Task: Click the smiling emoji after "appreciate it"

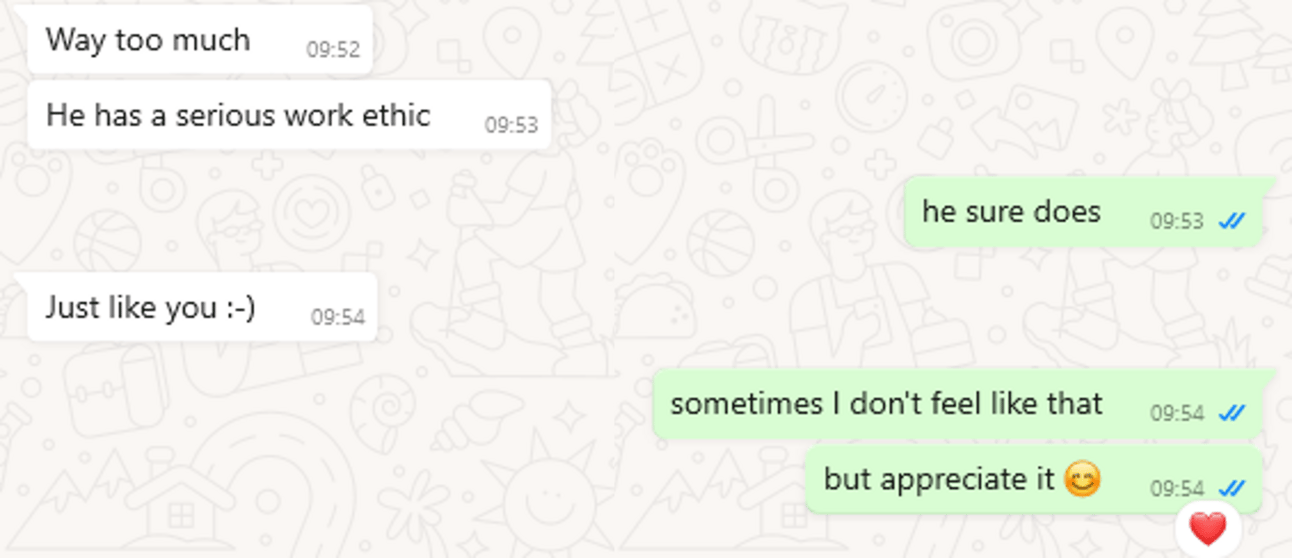Action: pyautogui.click(x=1082, y=480)
